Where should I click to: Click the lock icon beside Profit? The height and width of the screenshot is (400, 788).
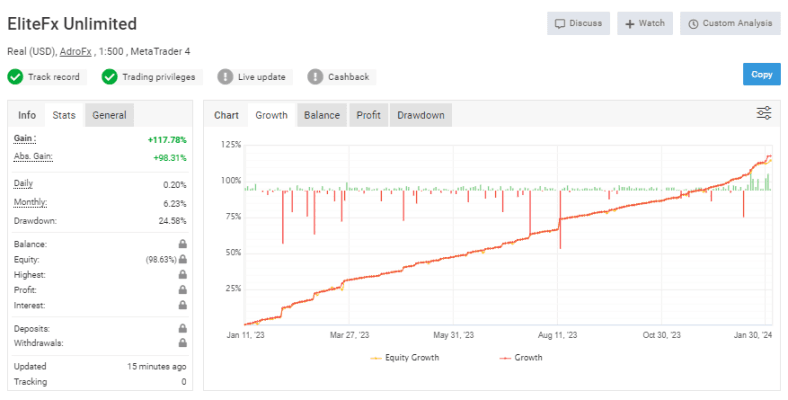(x=182, y=289)
